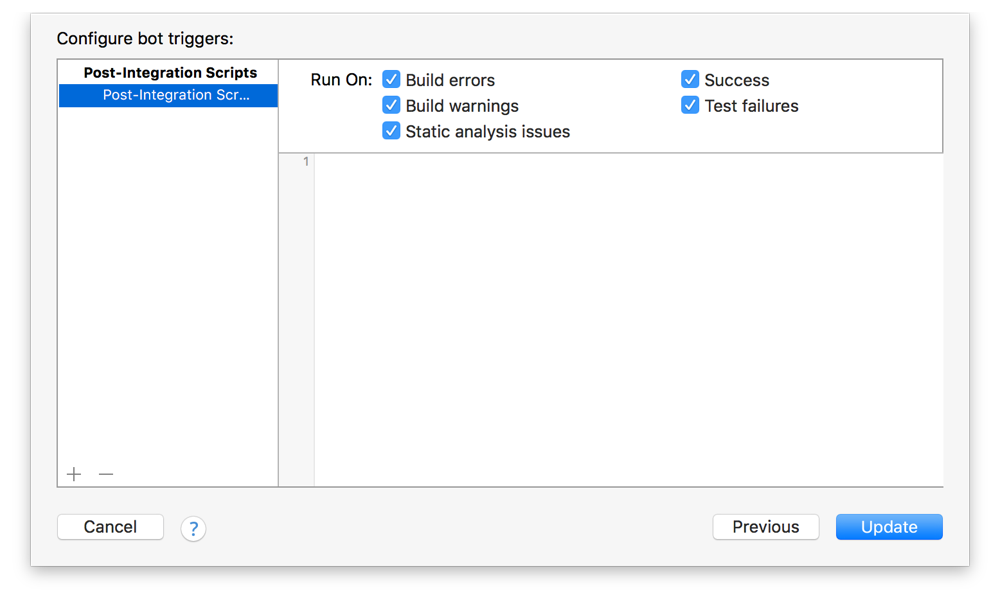Add a new trigger with the plus icon
1000x602 pixels.
click(74, 474)
